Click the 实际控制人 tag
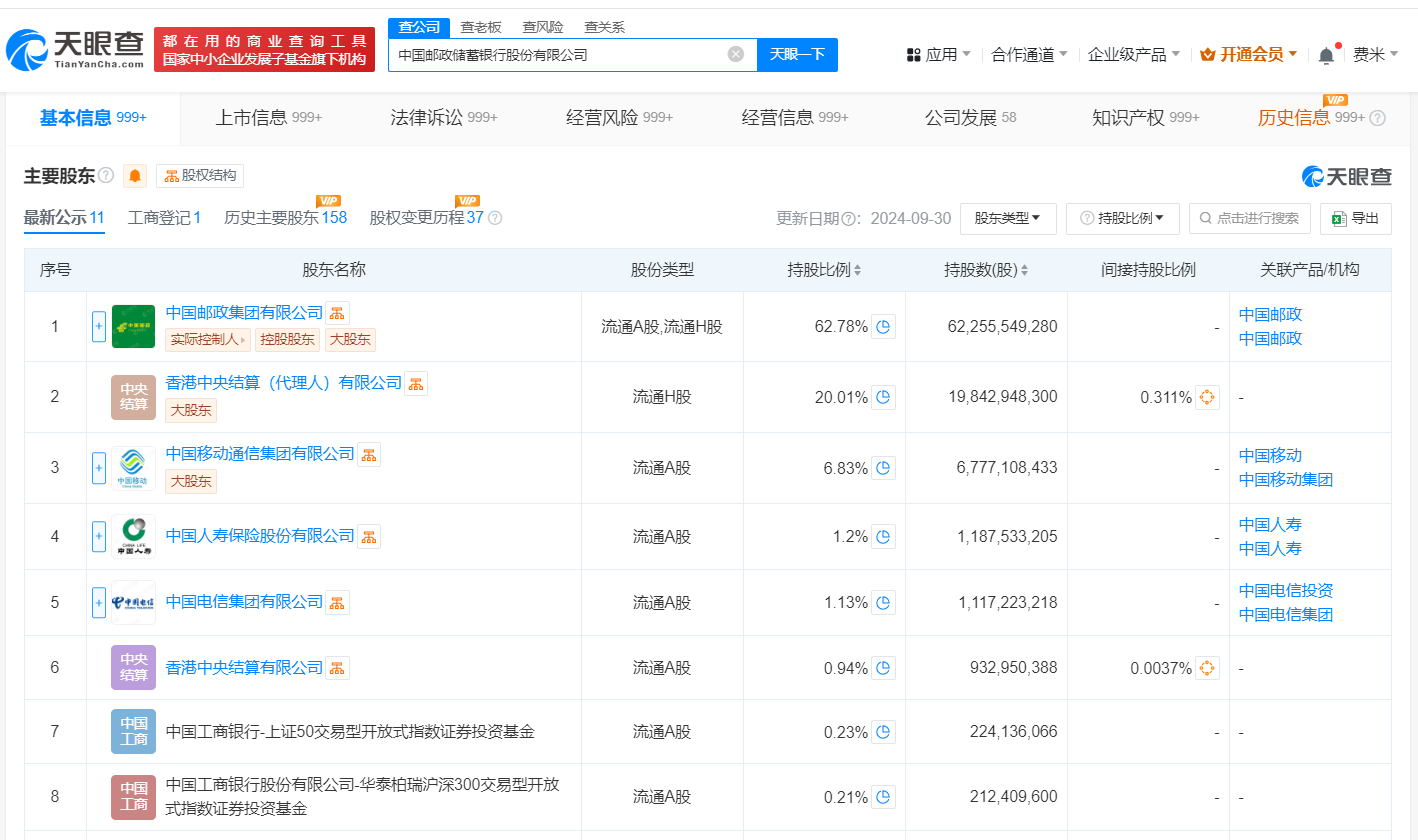This screenshot has width=1418, height=840. [208, 339]
